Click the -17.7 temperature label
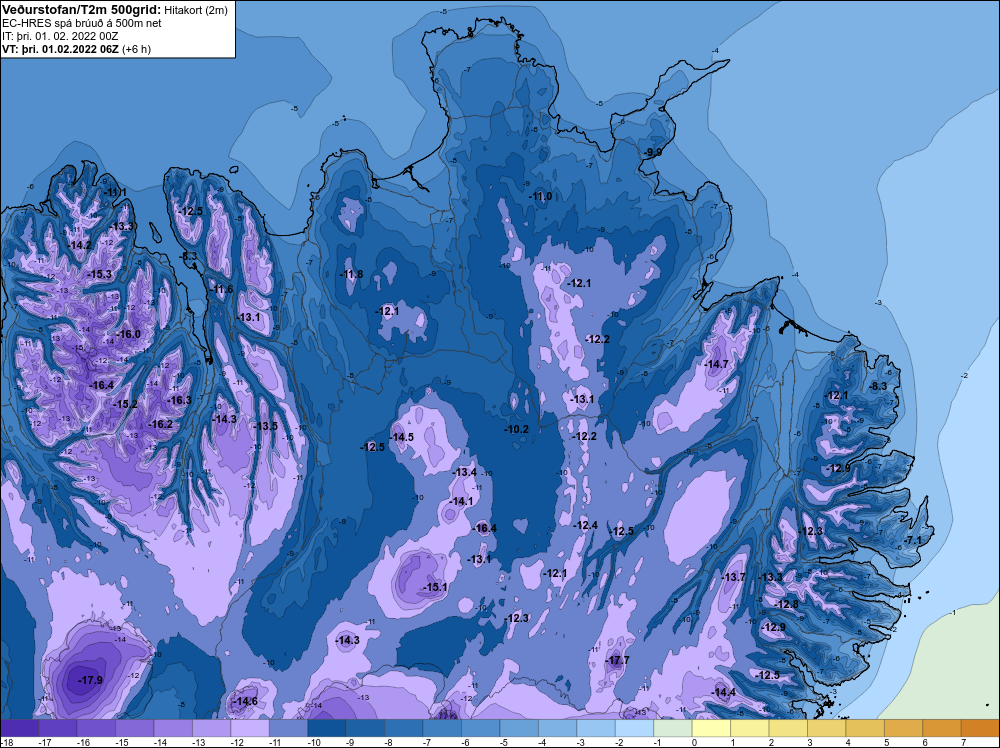 [617, 660]
